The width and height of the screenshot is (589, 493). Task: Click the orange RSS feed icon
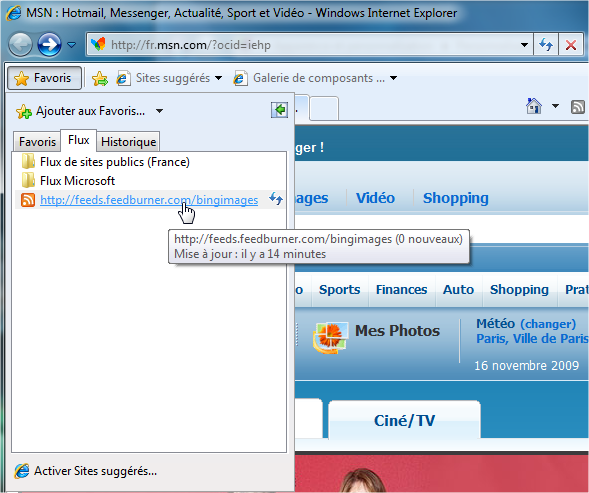tap(28, 200)
